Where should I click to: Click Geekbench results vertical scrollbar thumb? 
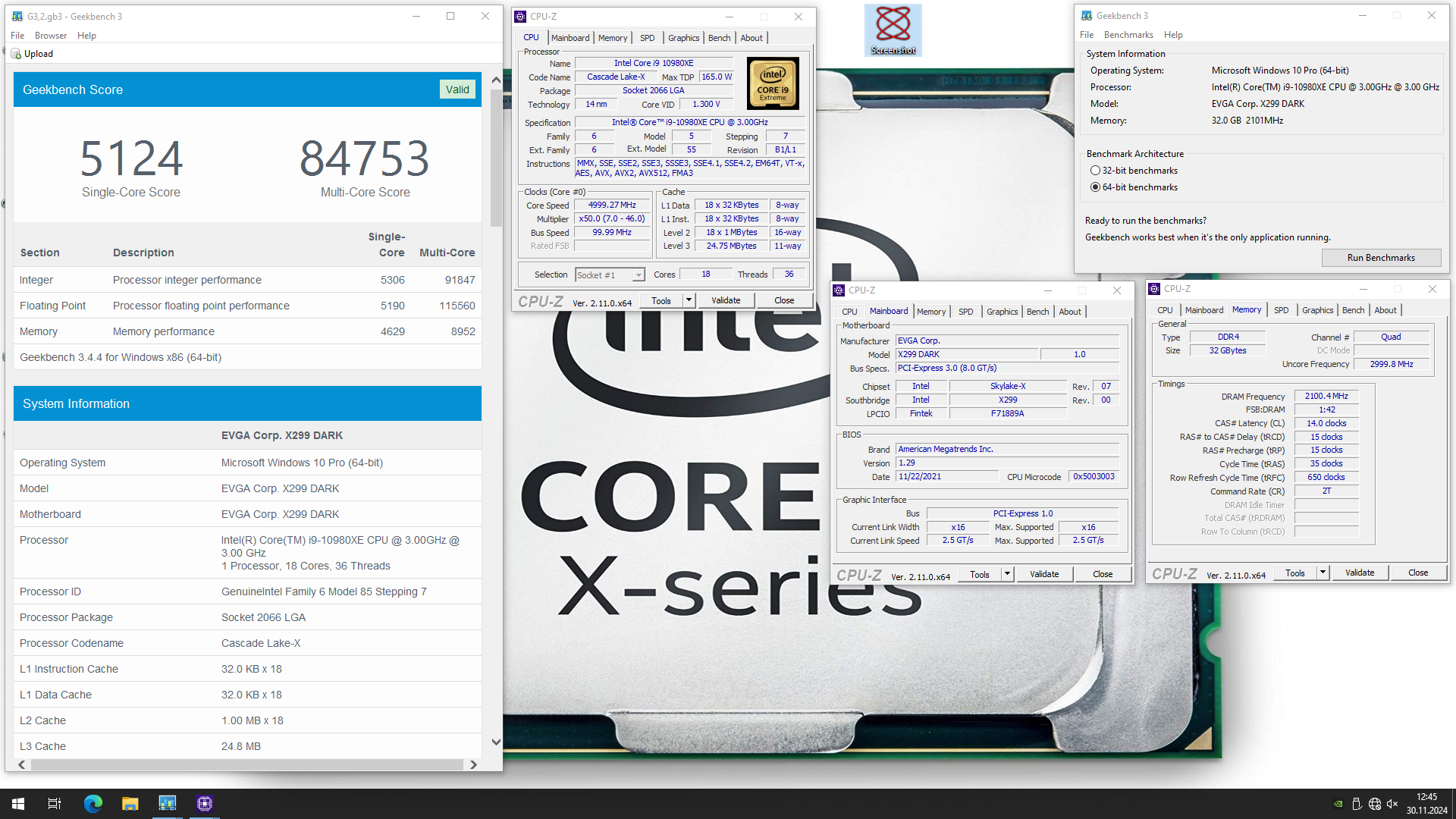point(496,158)
